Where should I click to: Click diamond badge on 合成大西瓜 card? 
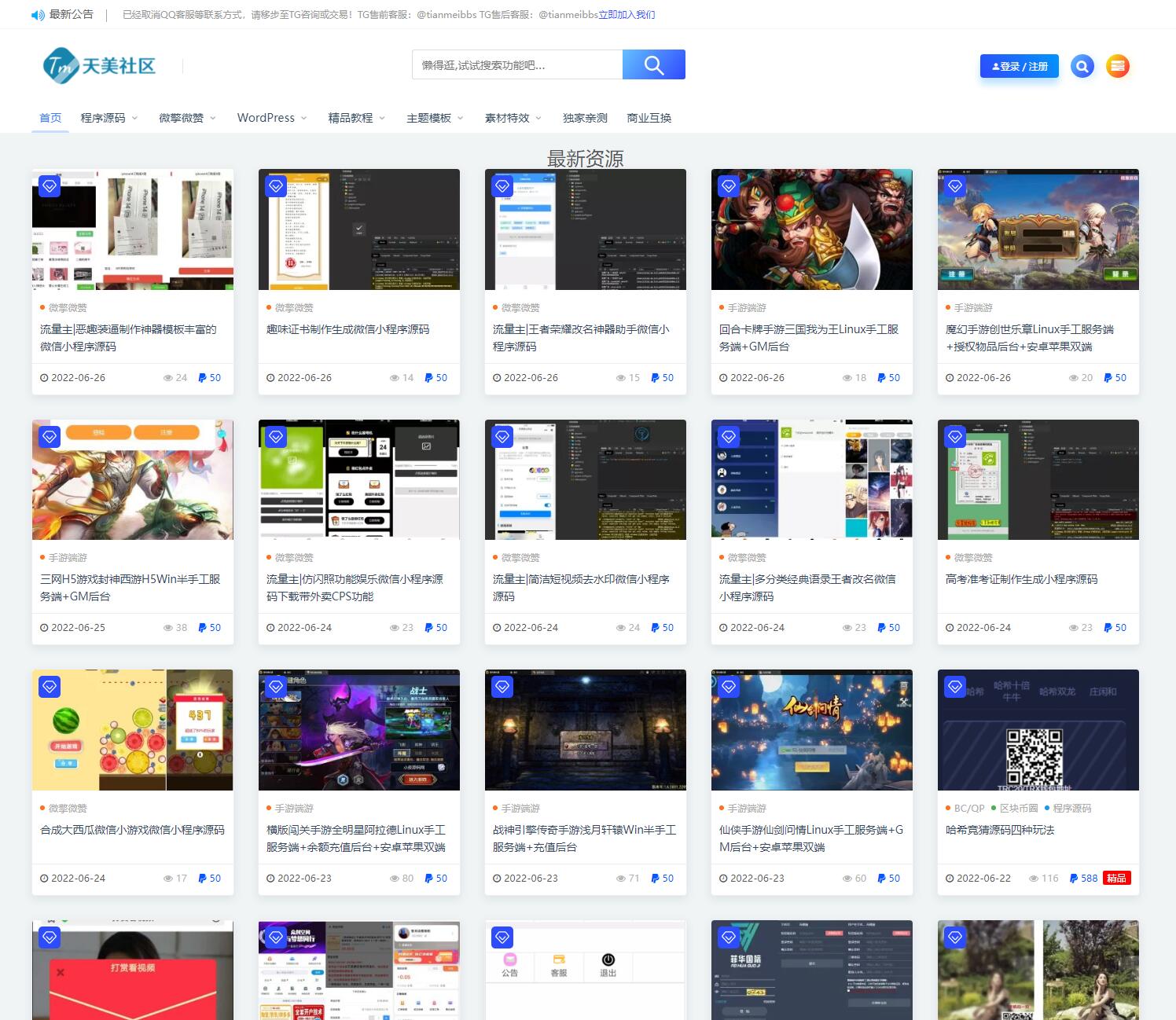(x=50, y=687)
